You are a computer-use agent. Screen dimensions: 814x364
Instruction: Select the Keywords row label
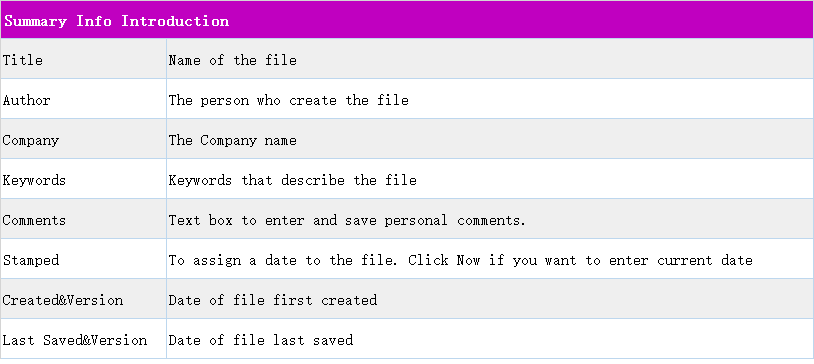point(34,180)
